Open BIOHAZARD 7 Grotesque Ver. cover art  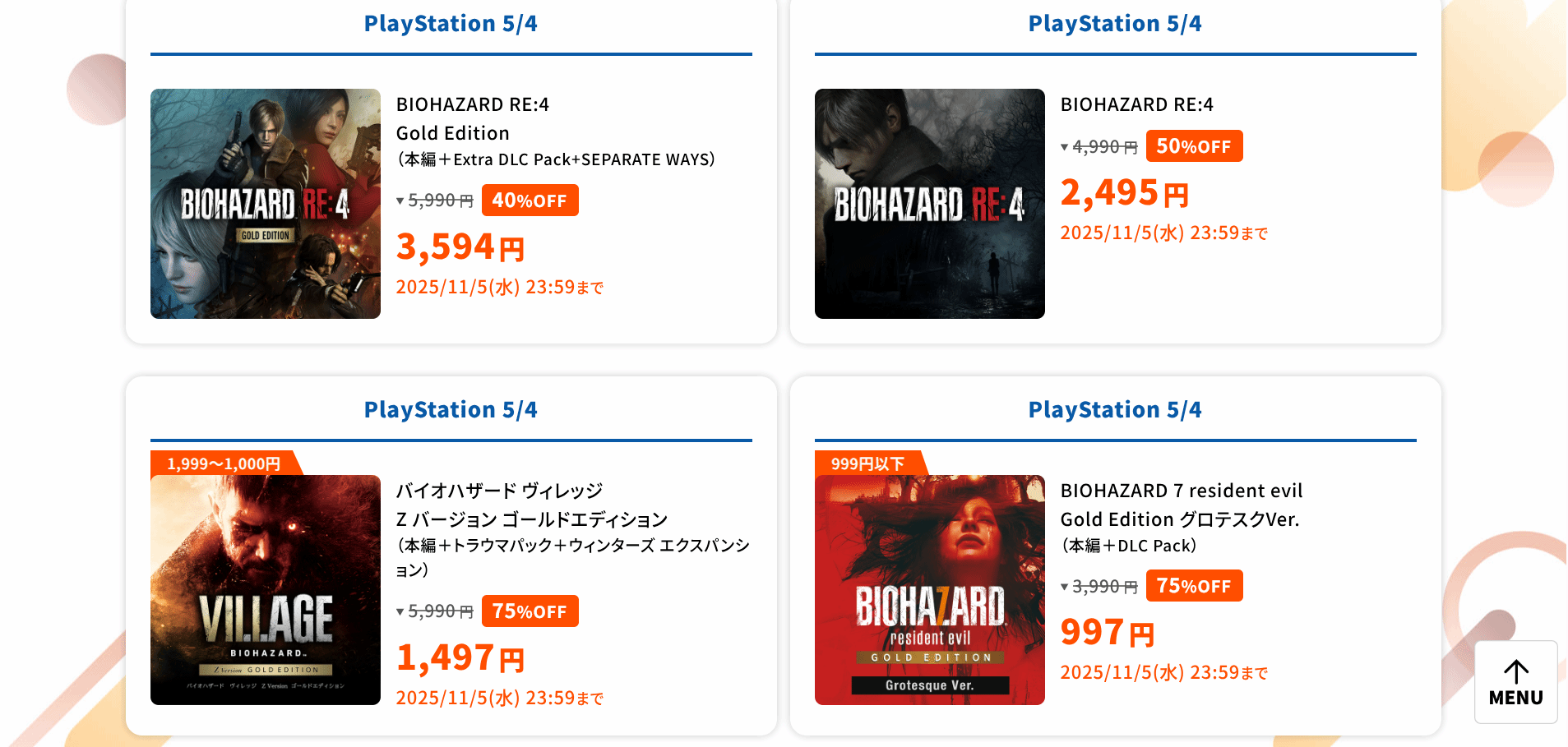pyautogui.click(x=929, y=590)
